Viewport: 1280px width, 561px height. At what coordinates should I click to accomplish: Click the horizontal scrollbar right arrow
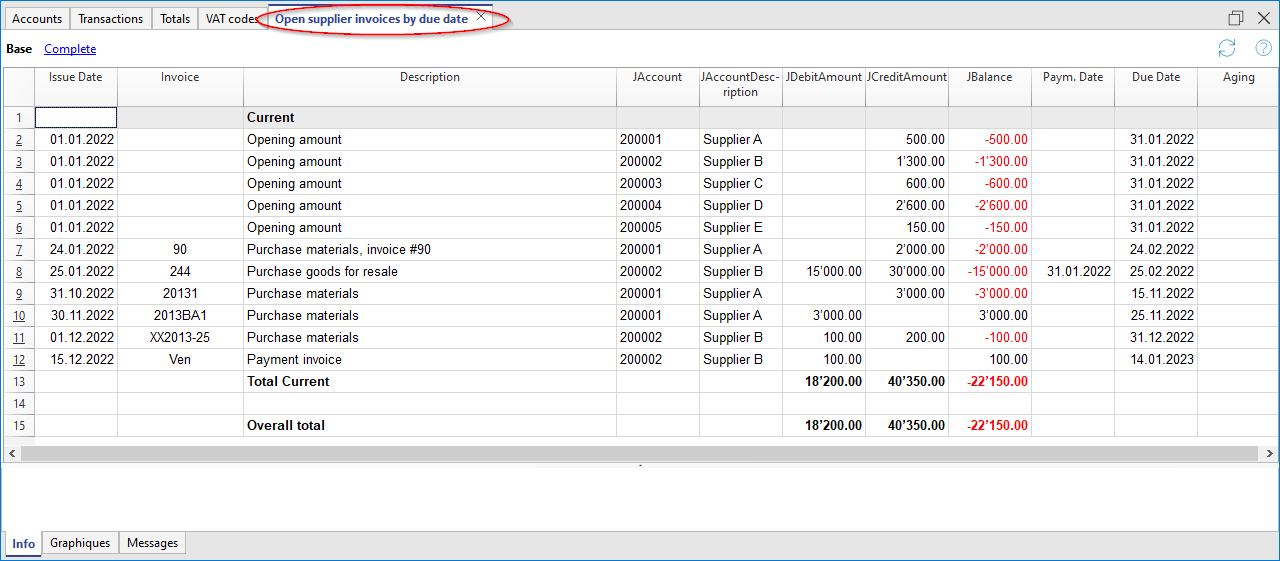pyautogui.click(x=1268, y=453)
